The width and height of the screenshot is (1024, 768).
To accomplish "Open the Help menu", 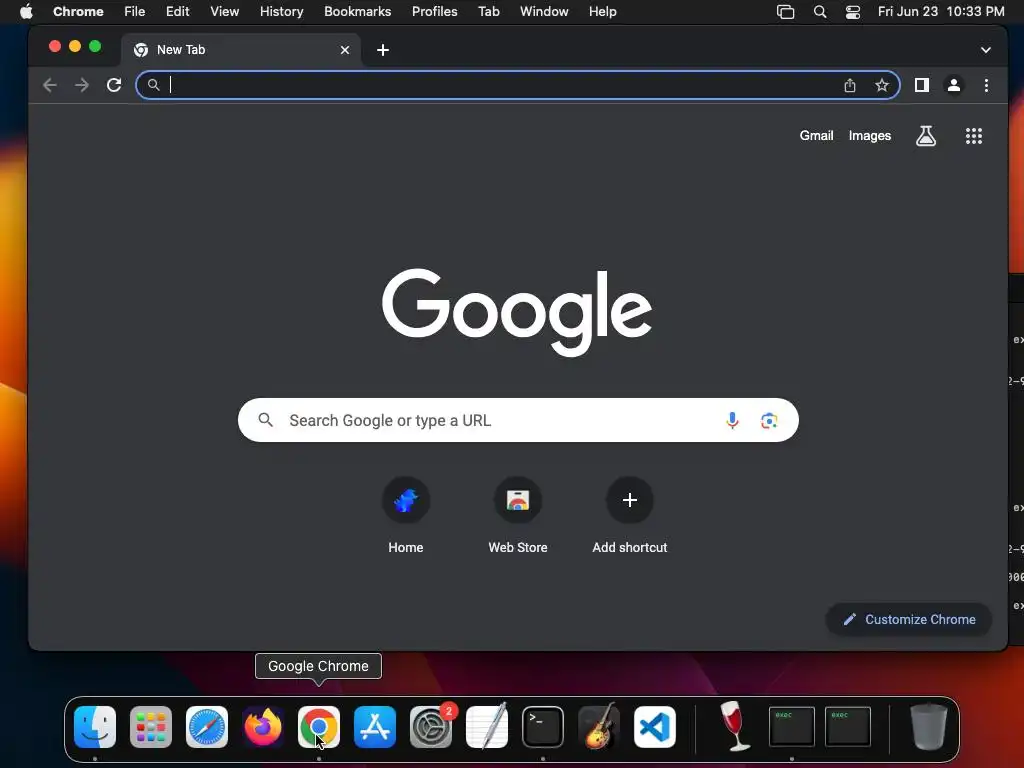I will pos(602,12).
